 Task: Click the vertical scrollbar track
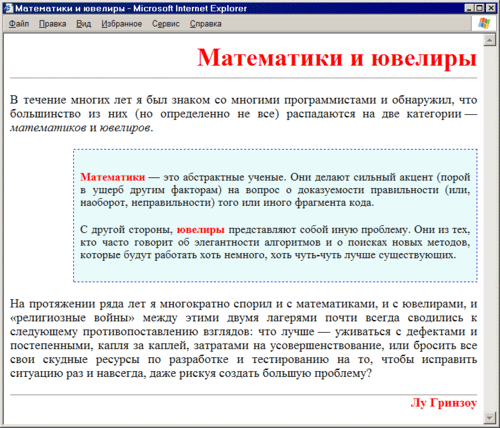click(x=490, y=229)
